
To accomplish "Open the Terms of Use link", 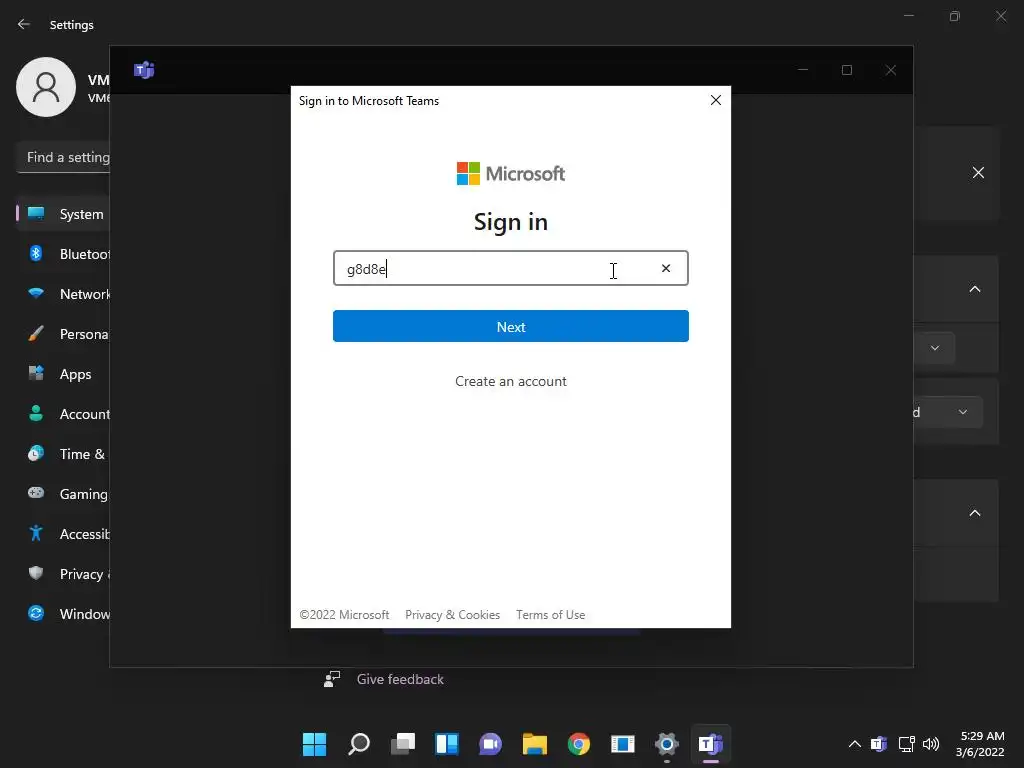I will pos(551,615).
